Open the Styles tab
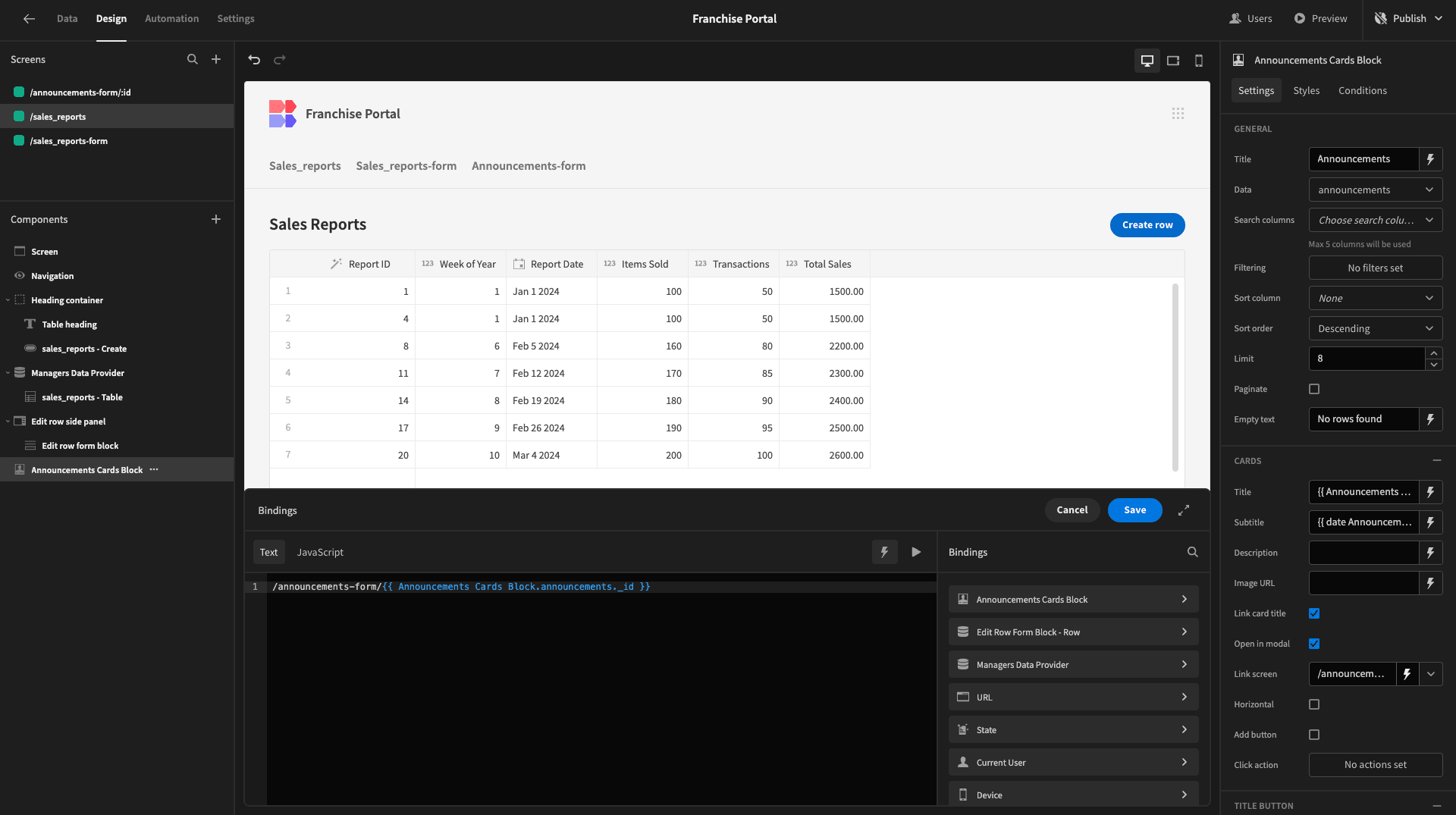The image size is (1456, 815). tap(1307, 90)
